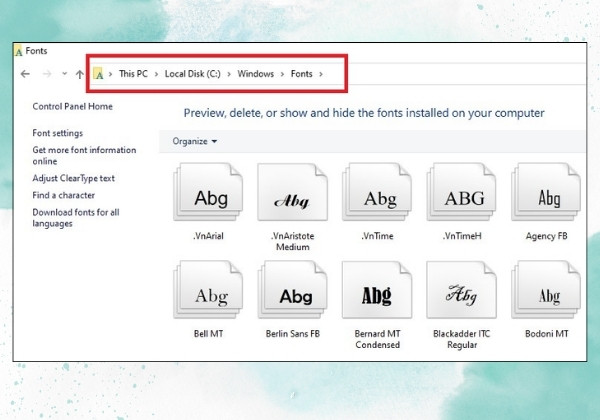Image resolution: width=600 pixels, height=420 pixels.
Task: Select the Bell MT font icon
Action: pos(208,290)
